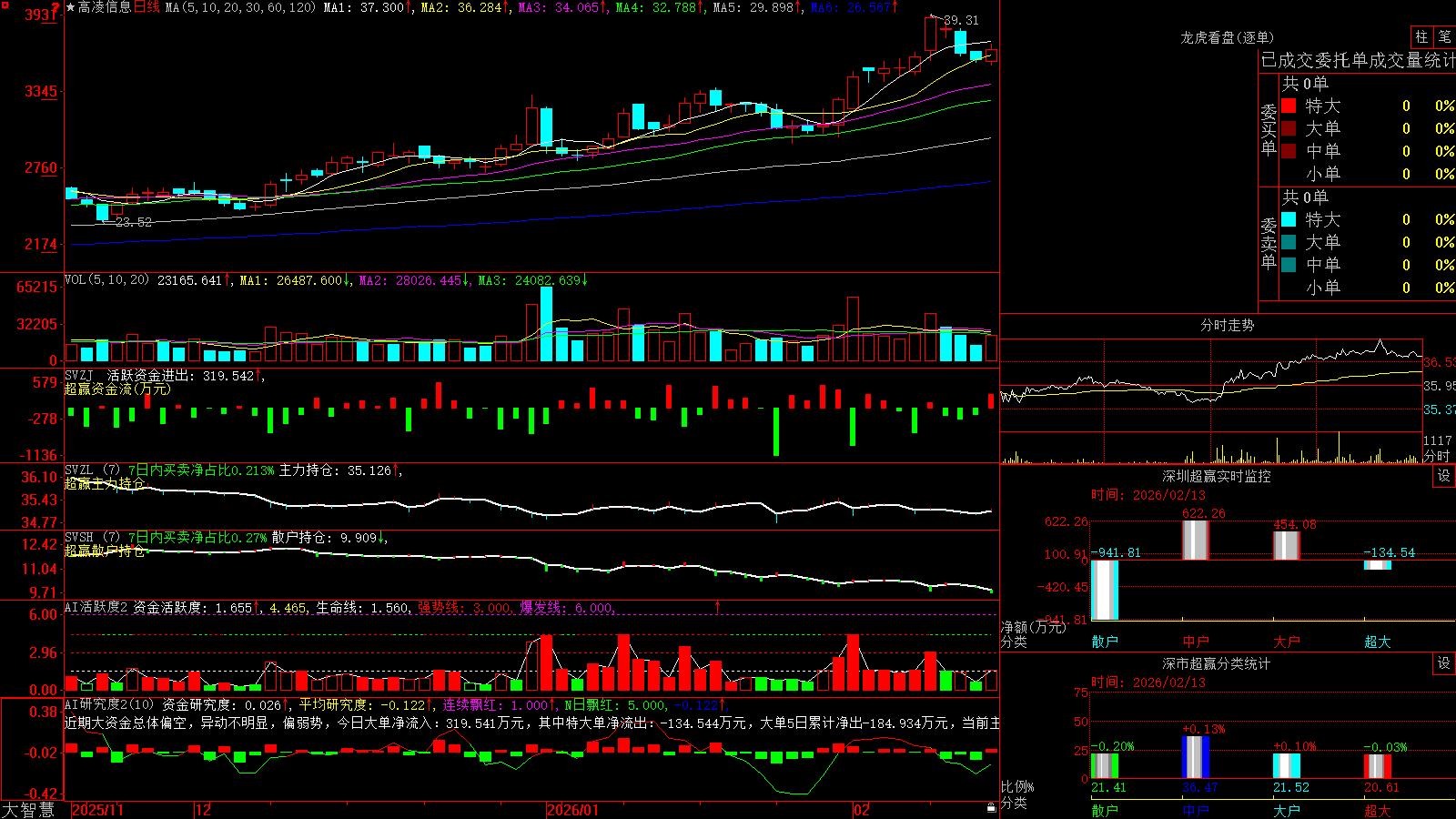Click the 超大 bar valued -134.54
The height and width of the screenshot is (819, 1456).
1378,565
